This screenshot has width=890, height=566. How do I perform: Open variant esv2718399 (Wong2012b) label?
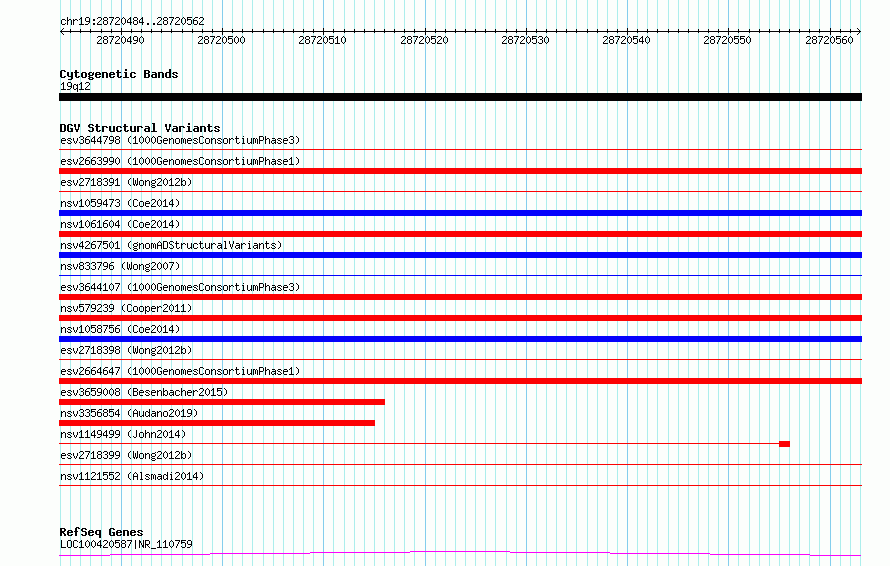point(126,455)
